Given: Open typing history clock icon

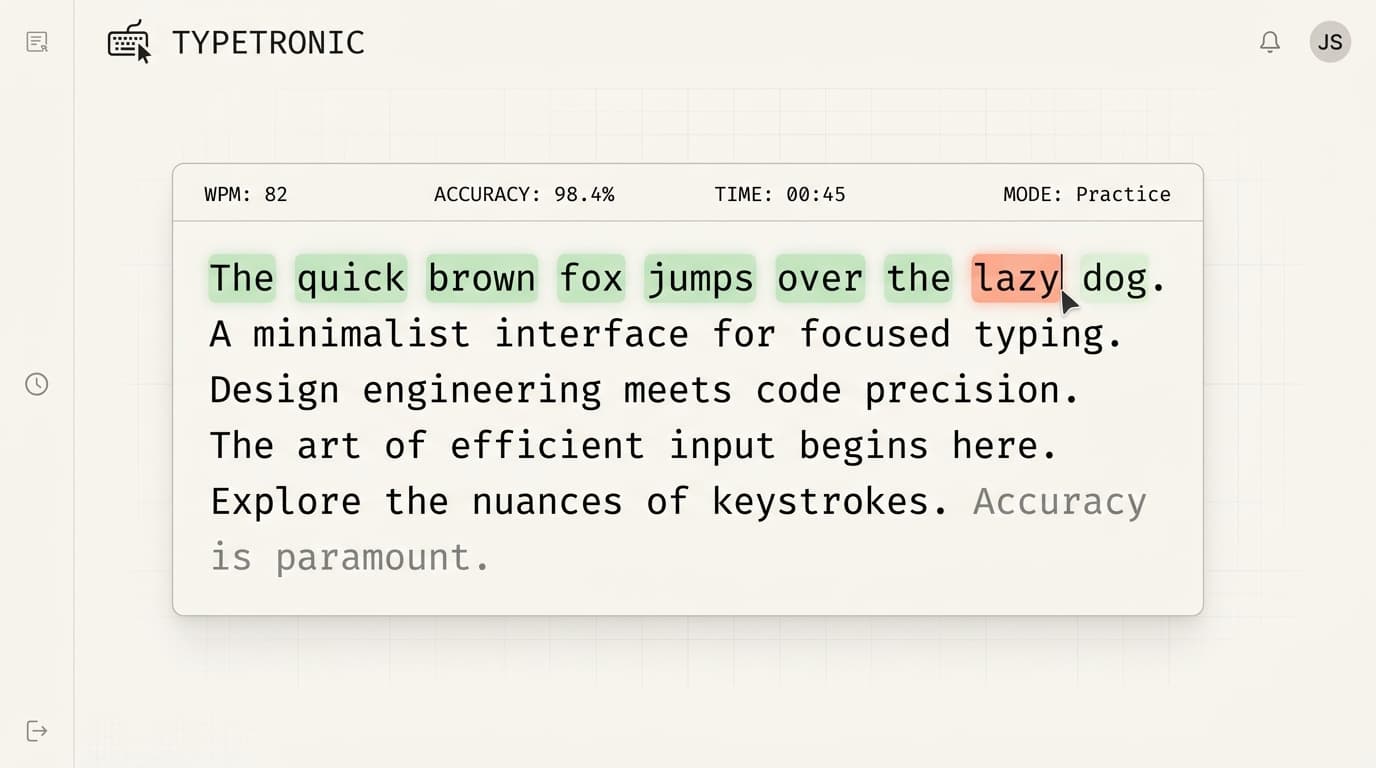Looking at the screenshot, I should (x=37, y=384).
